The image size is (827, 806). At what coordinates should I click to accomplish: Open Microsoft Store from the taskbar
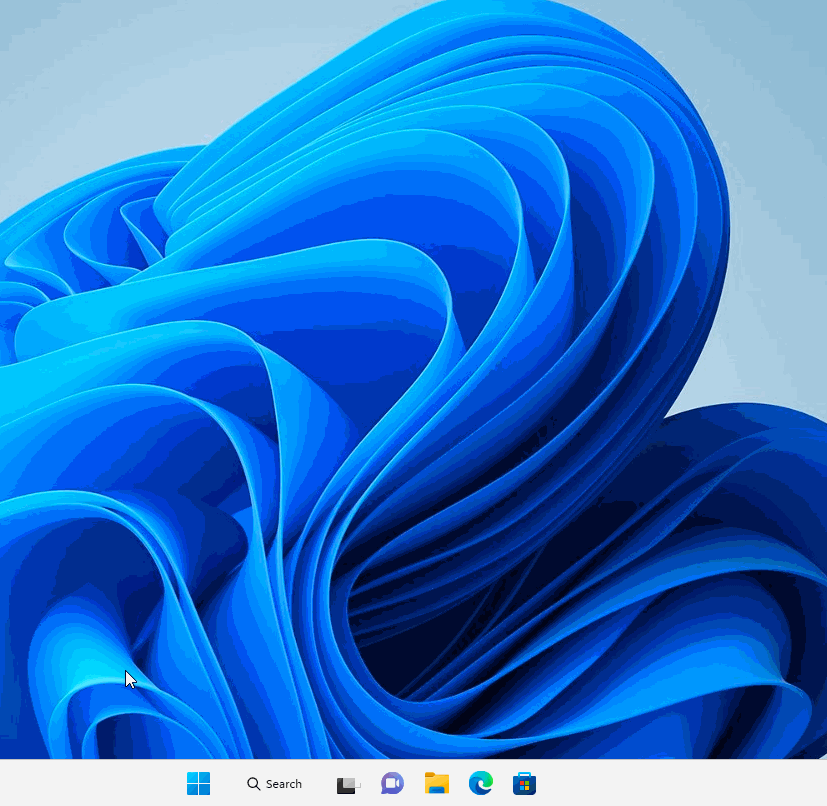(524, 783)
